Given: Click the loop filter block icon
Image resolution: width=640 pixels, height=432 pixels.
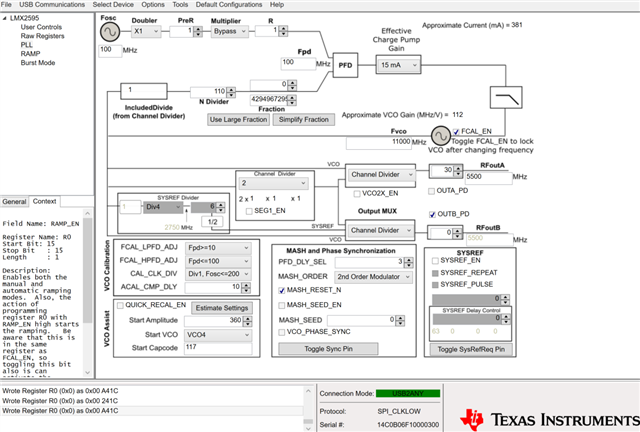Looking at the screenshot, I should pyautogui.click(x=506, y=97).
